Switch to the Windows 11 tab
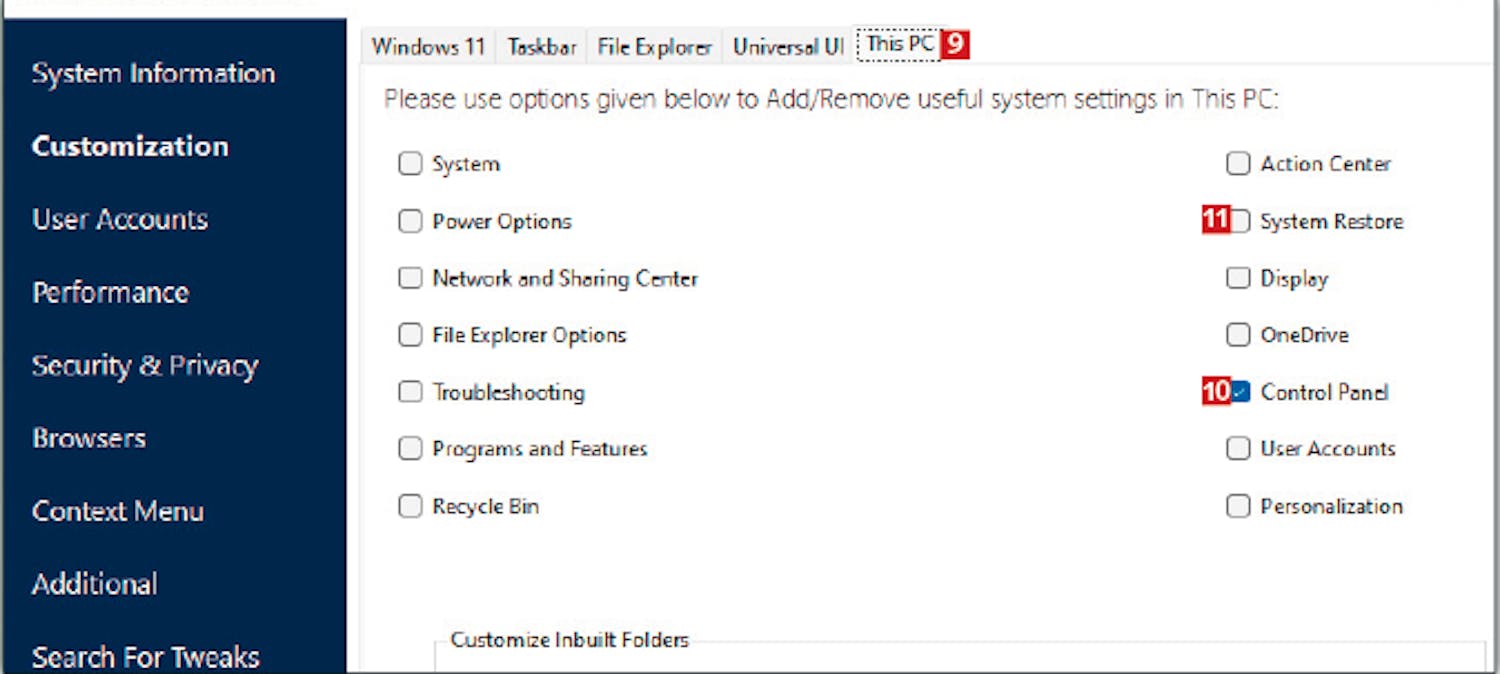Image resolution: width=1500 pixels, height=674 pixels. coord(427,47)
